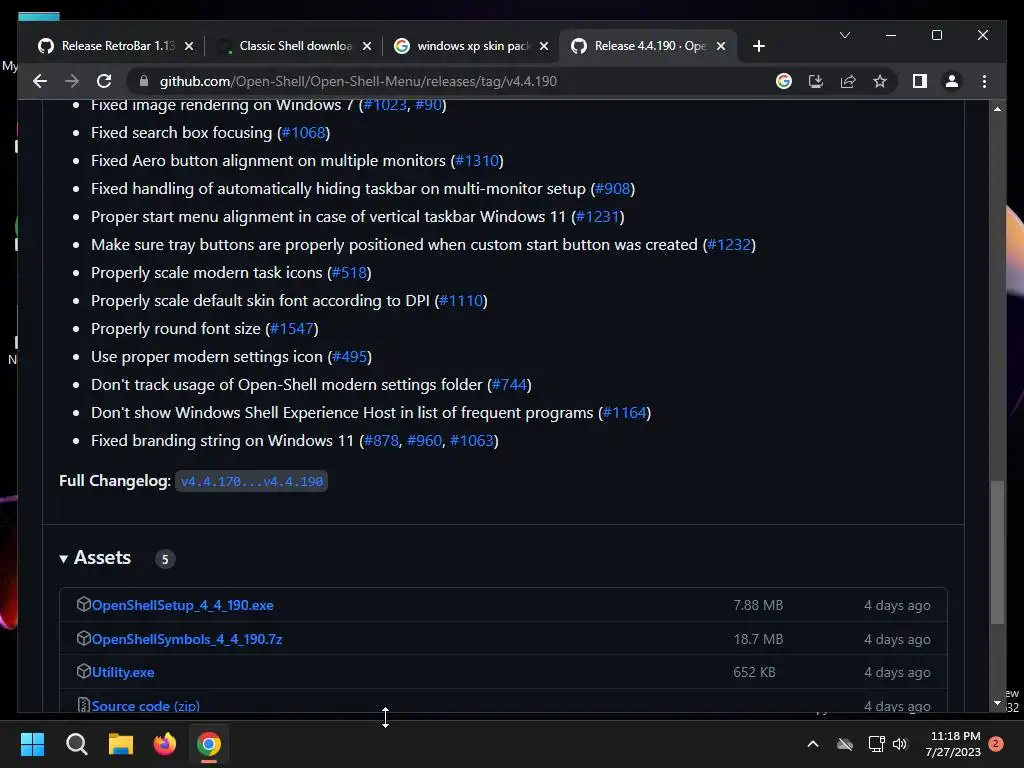Image resolution: width=1024 pixels, height=768 pixels.
Task: Open the Chrome profile icon
Action: (952, 81)
